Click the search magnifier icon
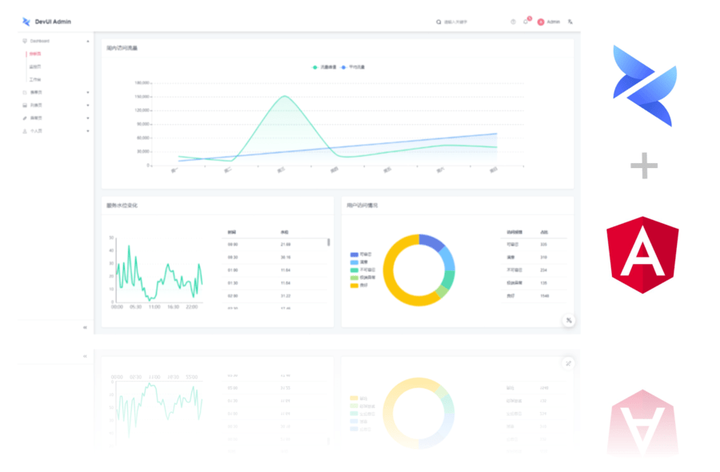The width and height of the screenshot is (720, 472). point(439,22)
